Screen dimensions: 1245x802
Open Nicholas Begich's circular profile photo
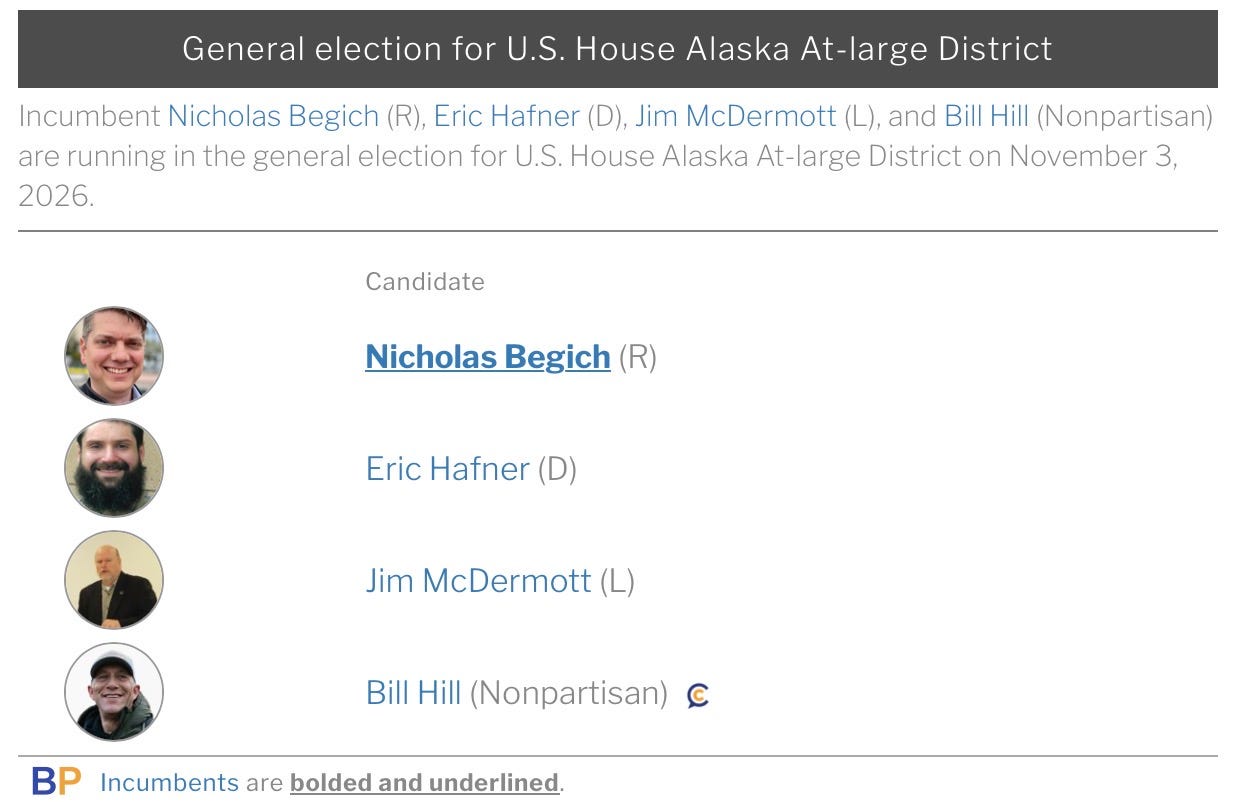coord(114,356)
